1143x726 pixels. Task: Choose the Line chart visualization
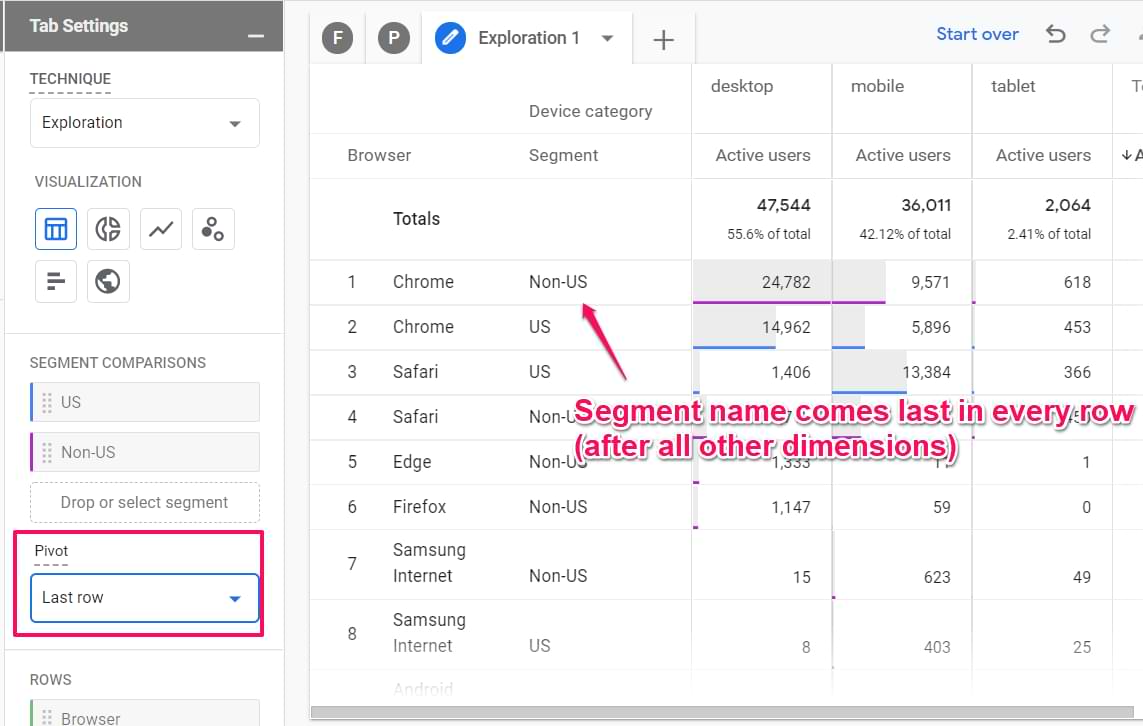click(x=160, y=229)
